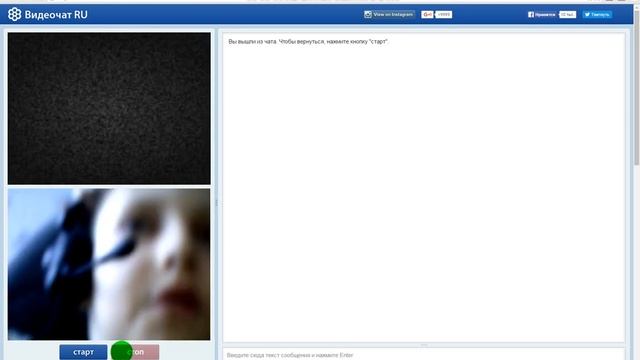Click the stranger's dark video panel
640x360 pixels.
pyautogui.click(x=109, y=109)
